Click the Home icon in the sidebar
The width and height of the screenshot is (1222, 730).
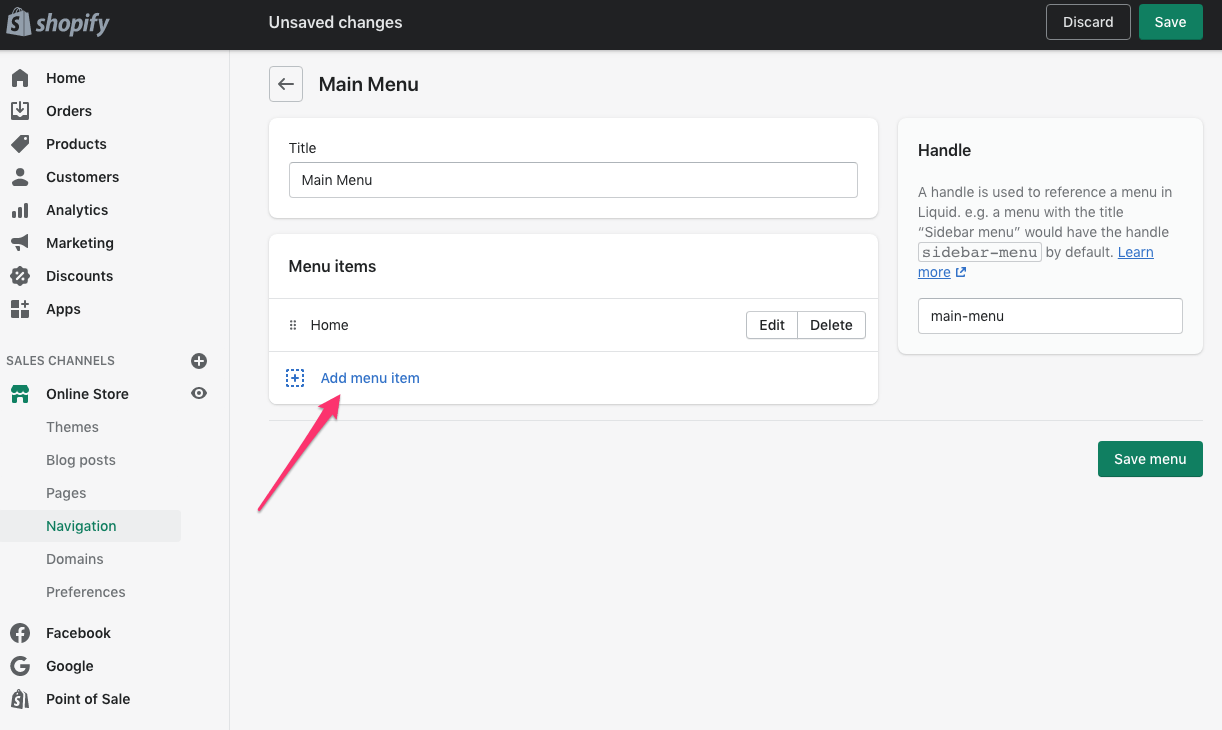(x=20, y=77)
